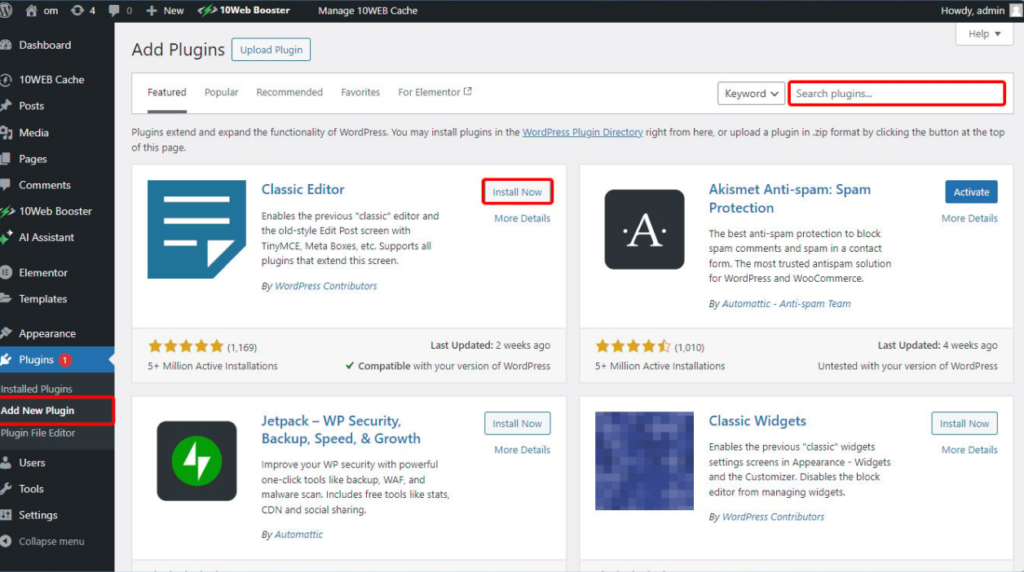
Task: Expand the Help dropdown tab
Action: (x=984, y=34)
